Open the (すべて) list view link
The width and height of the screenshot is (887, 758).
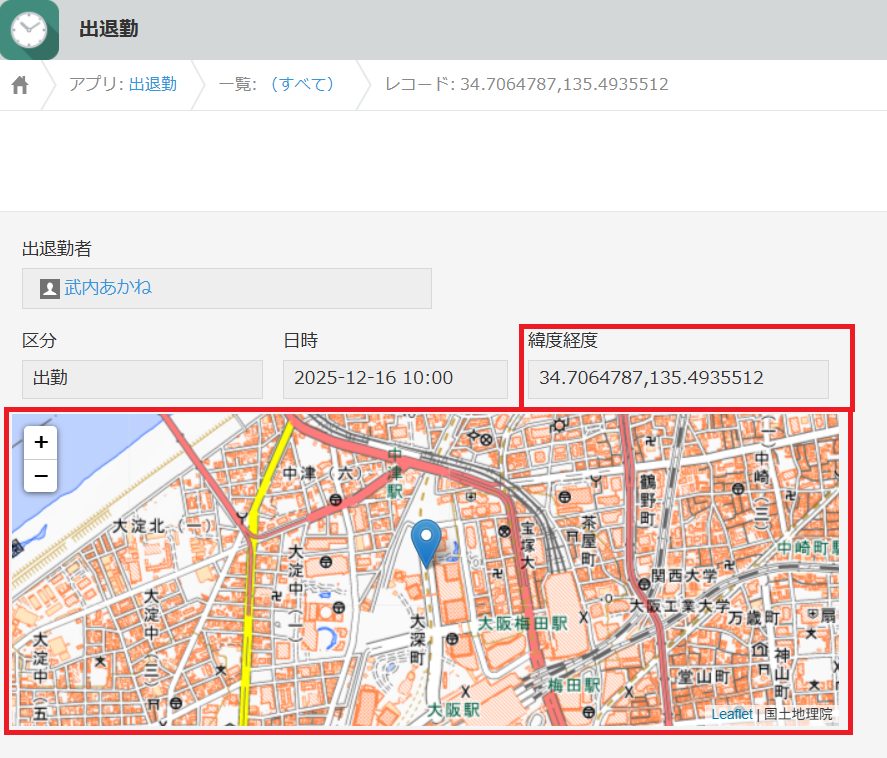(302, 85)
